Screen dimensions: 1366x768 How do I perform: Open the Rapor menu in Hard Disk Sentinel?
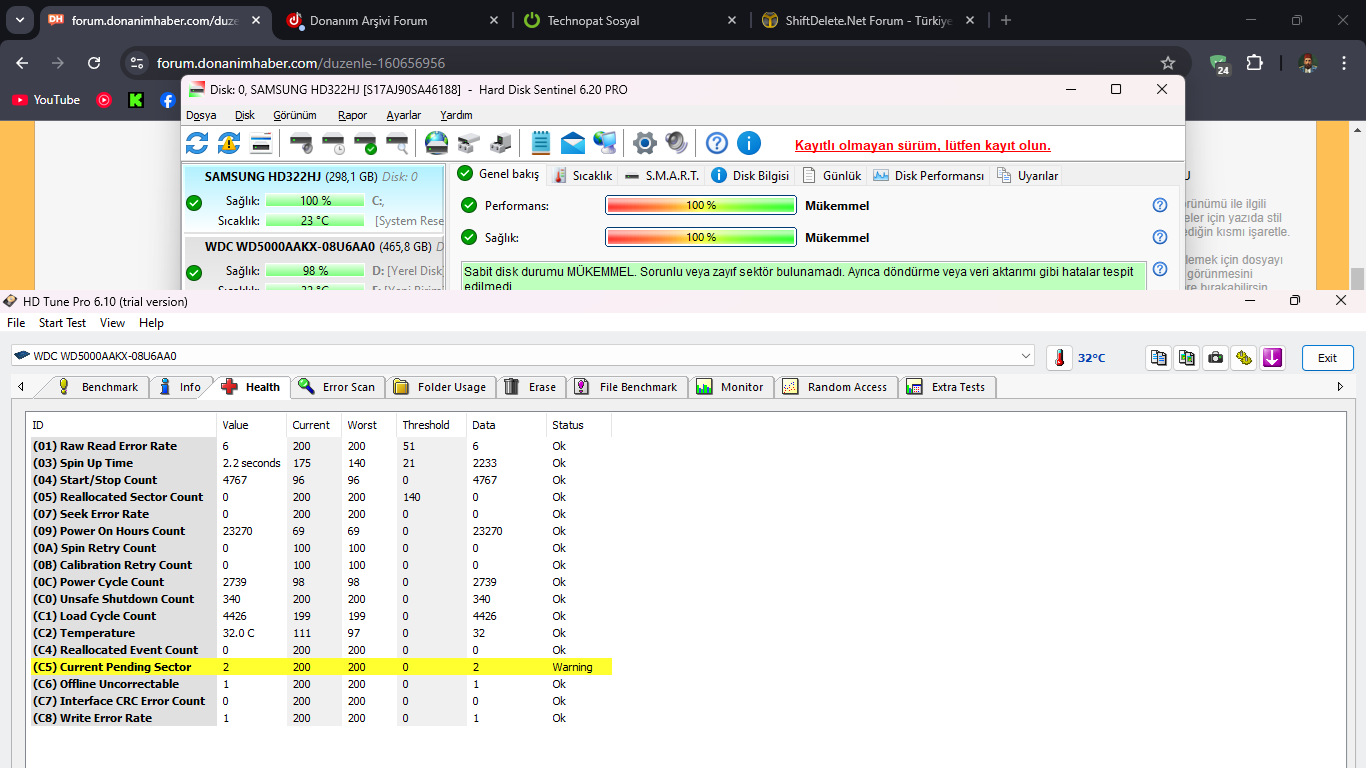(353, 115)
